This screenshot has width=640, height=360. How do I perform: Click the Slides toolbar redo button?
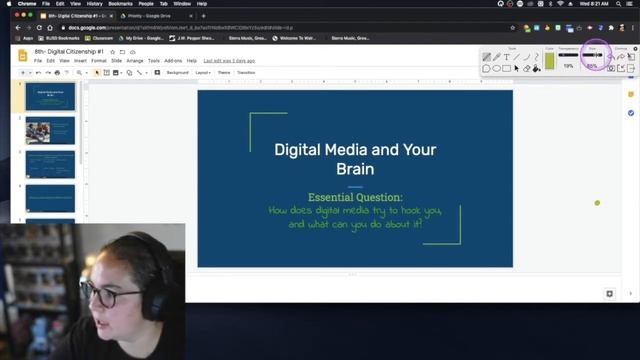tap(48, 73)
